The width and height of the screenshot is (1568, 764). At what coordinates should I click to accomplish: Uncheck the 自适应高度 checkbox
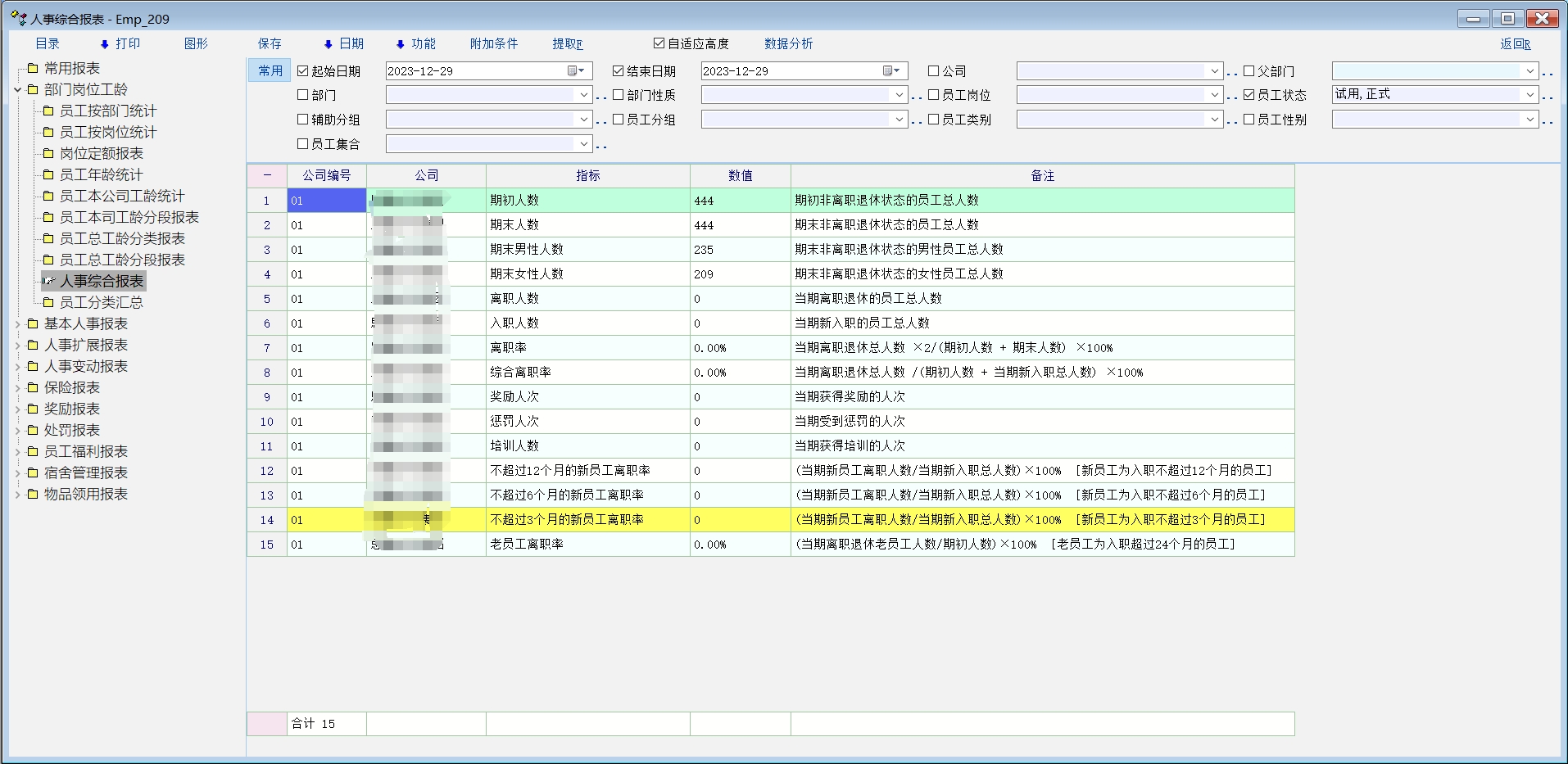tap(659, 43)
